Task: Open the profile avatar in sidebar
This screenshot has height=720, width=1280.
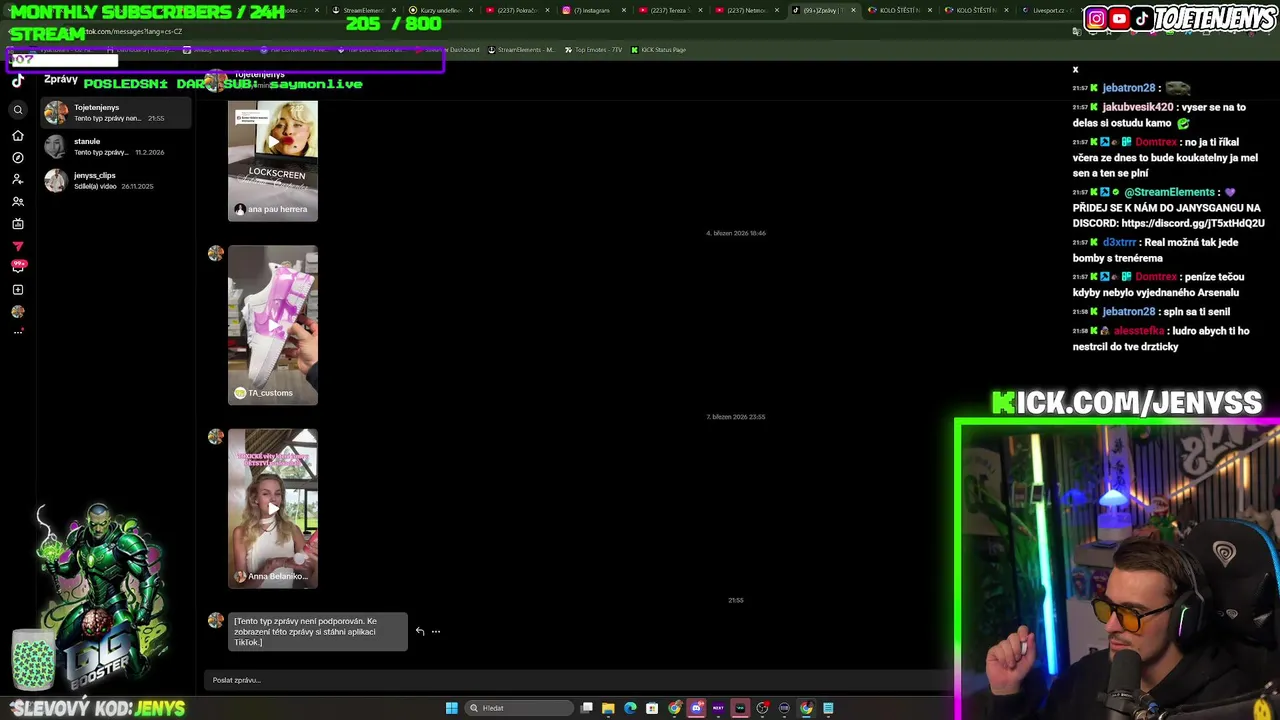Action: (x=18, y=312)
